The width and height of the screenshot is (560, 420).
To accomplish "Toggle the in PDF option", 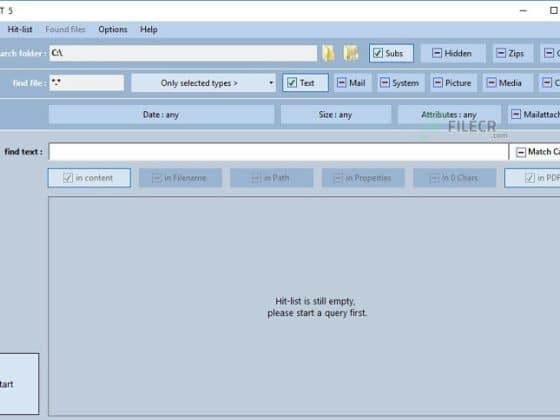I will (532, 178).
